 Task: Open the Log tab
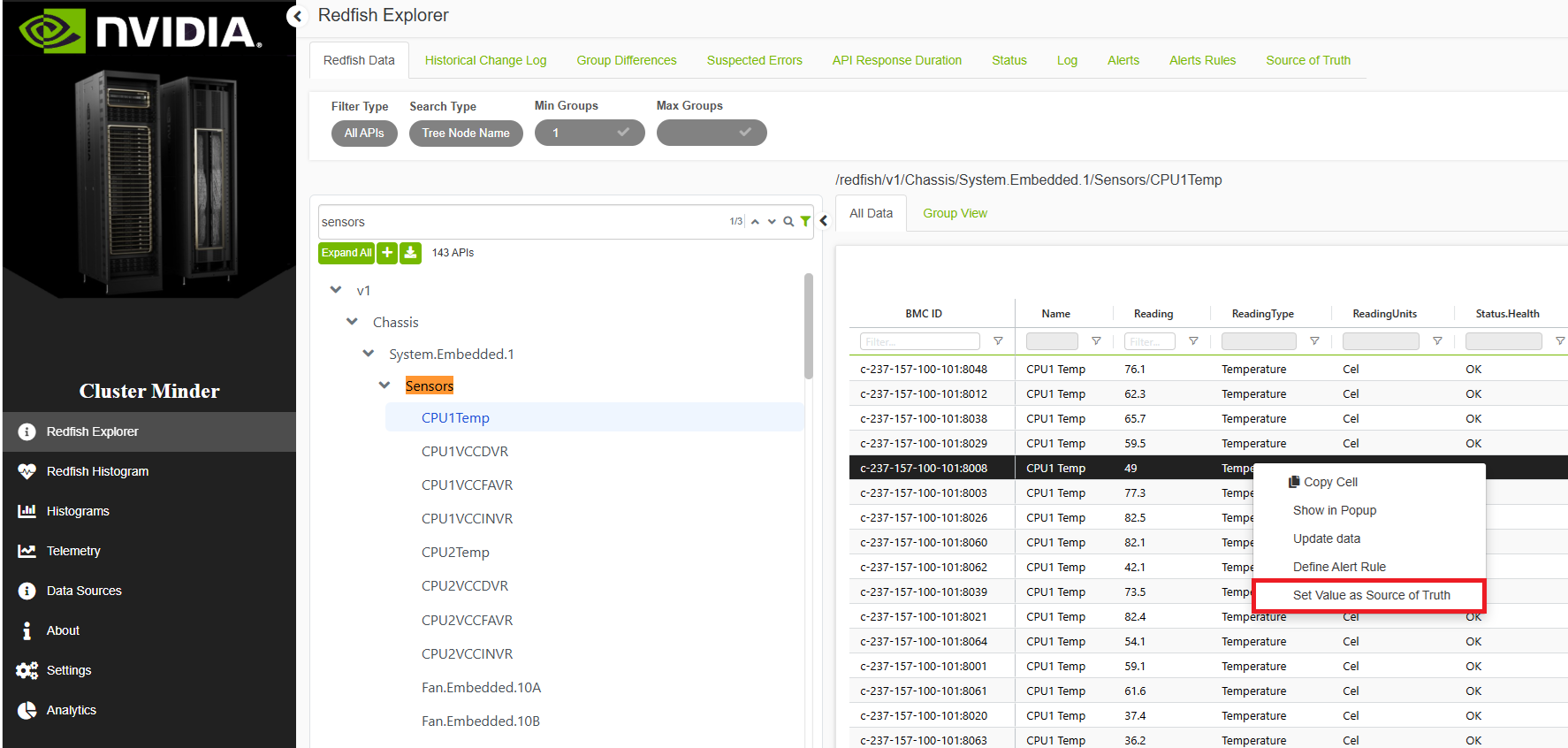pyautogui.click(x=1068, y=60)
